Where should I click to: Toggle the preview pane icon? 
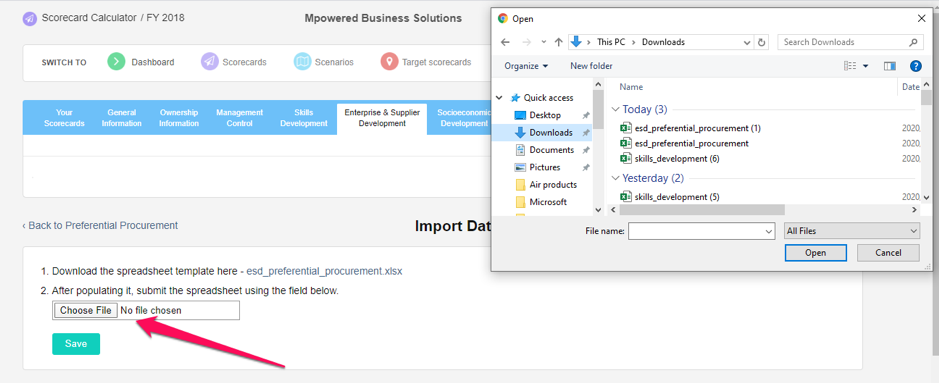point(889,66)
